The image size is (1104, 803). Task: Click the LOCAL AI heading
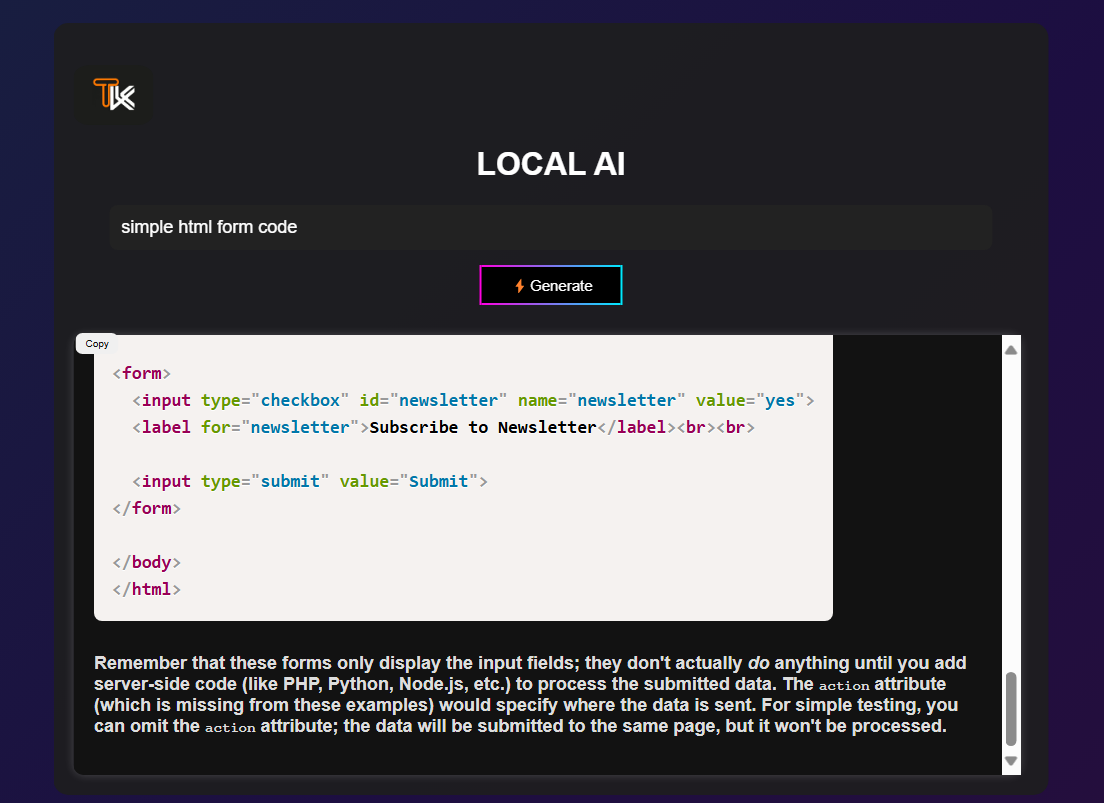coord(550,164)
